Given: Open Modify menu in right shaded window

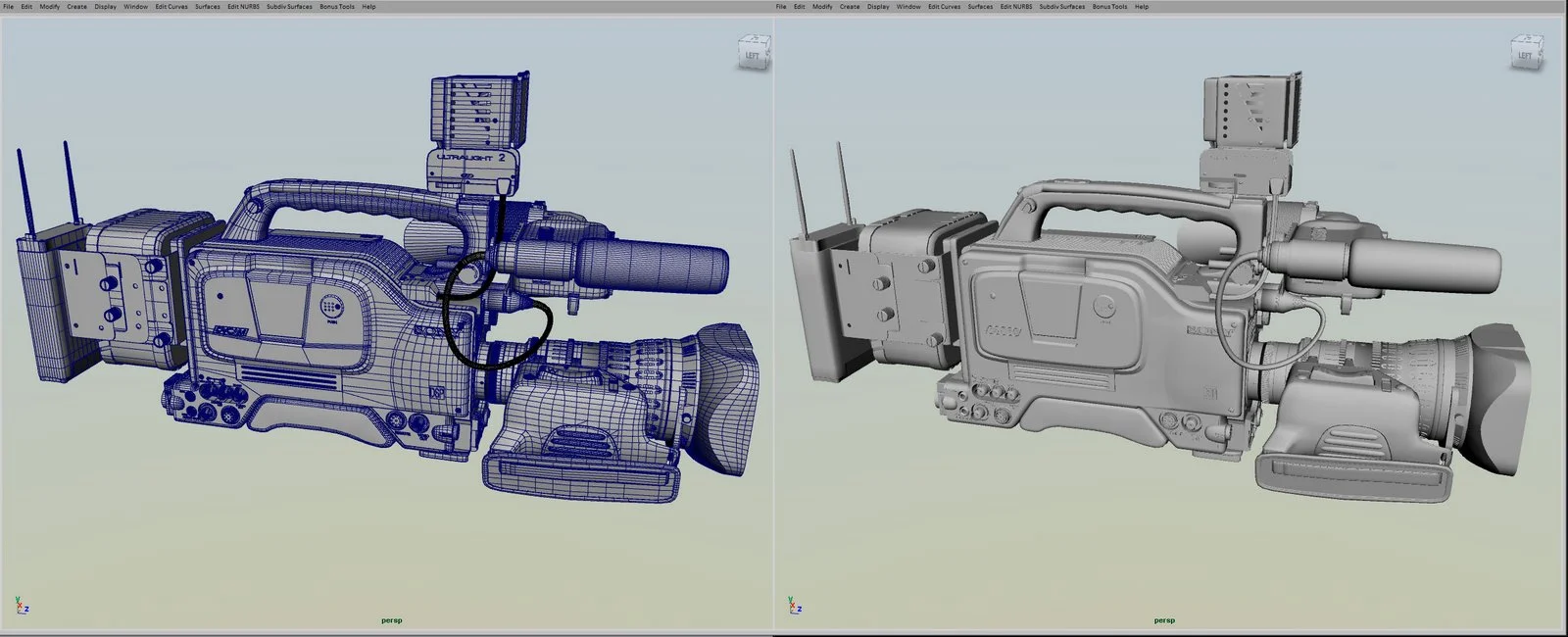Looking at the screenshot, I should (822, 7).
